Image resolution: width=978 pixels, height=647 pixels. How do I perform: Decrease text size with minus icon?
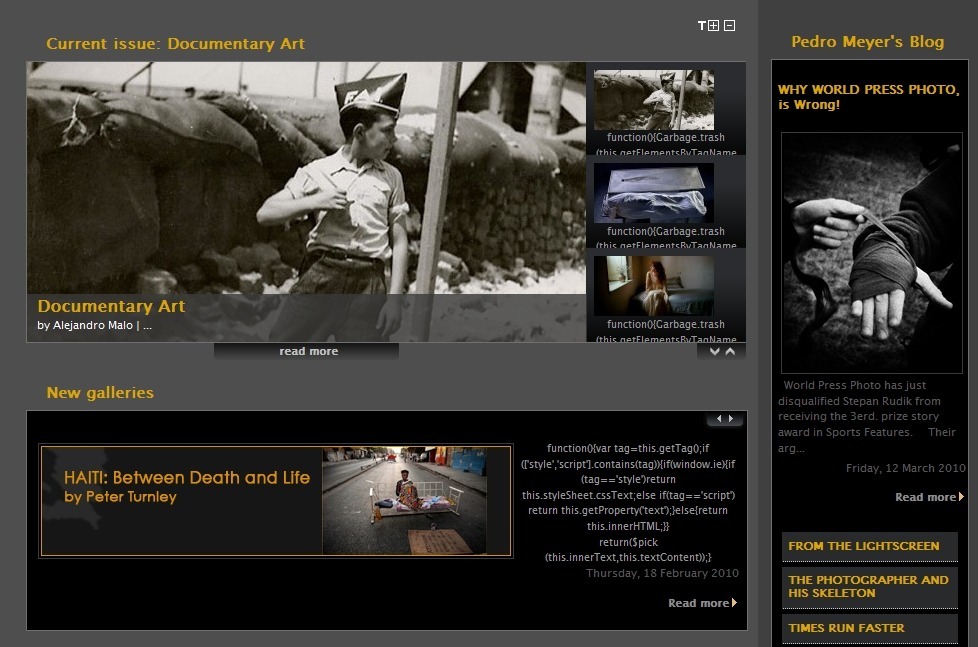click(729, 26)
